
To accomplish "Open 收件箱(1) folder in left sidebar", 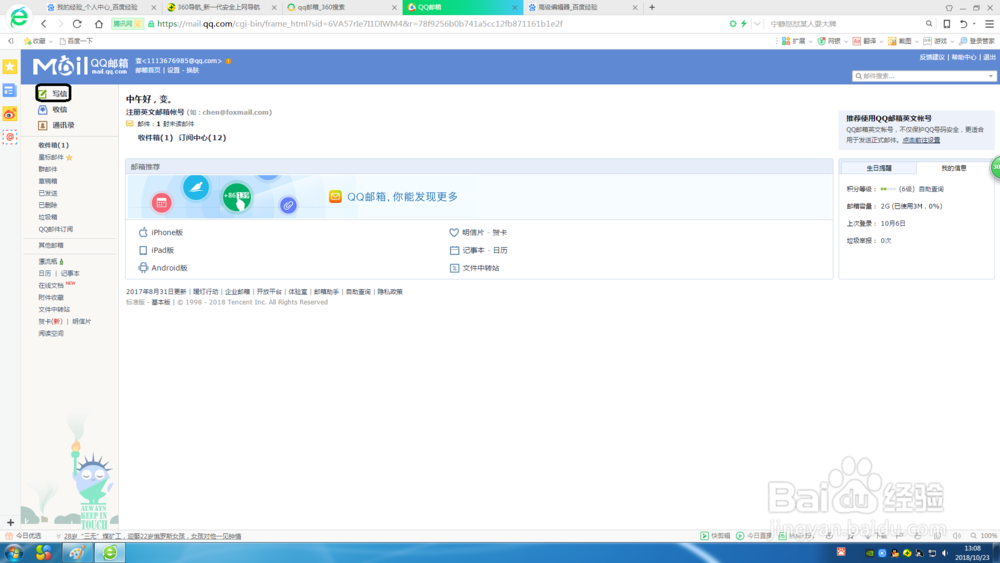I will [x=54, y=145].
